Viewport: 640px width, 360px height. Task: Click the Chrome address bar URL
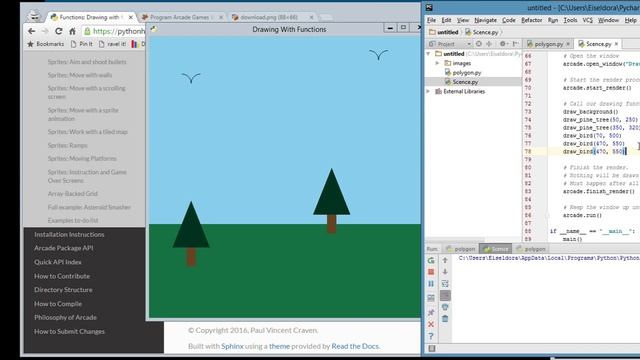(118, 31)
